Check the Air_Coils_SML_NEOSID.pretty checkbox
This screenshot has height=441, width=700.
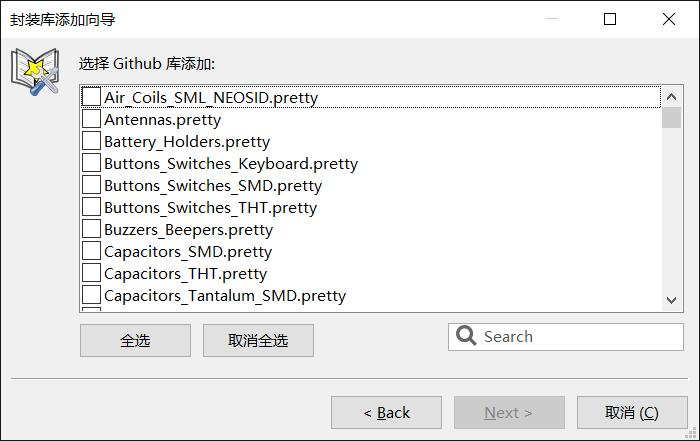91,97
